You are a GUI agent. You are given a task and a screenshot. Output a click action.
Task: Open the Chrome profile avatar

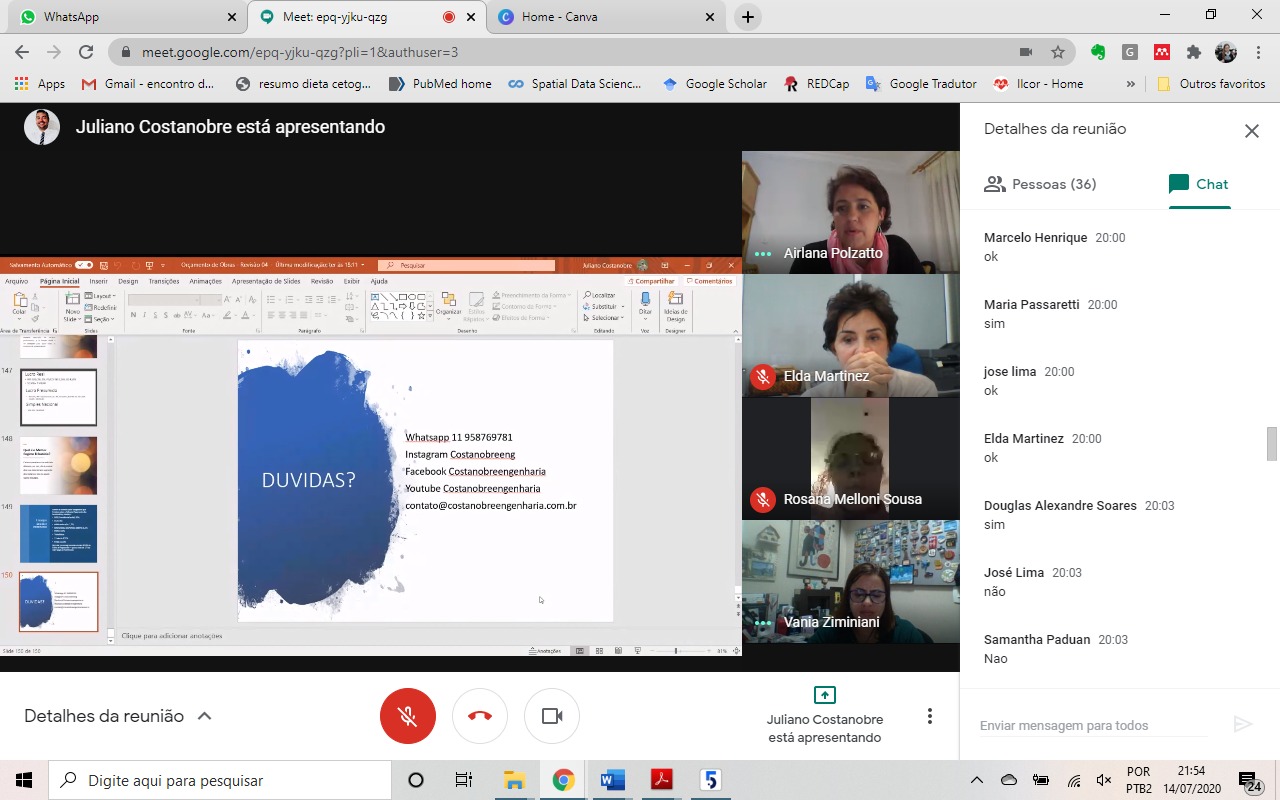coord(1226,52)
